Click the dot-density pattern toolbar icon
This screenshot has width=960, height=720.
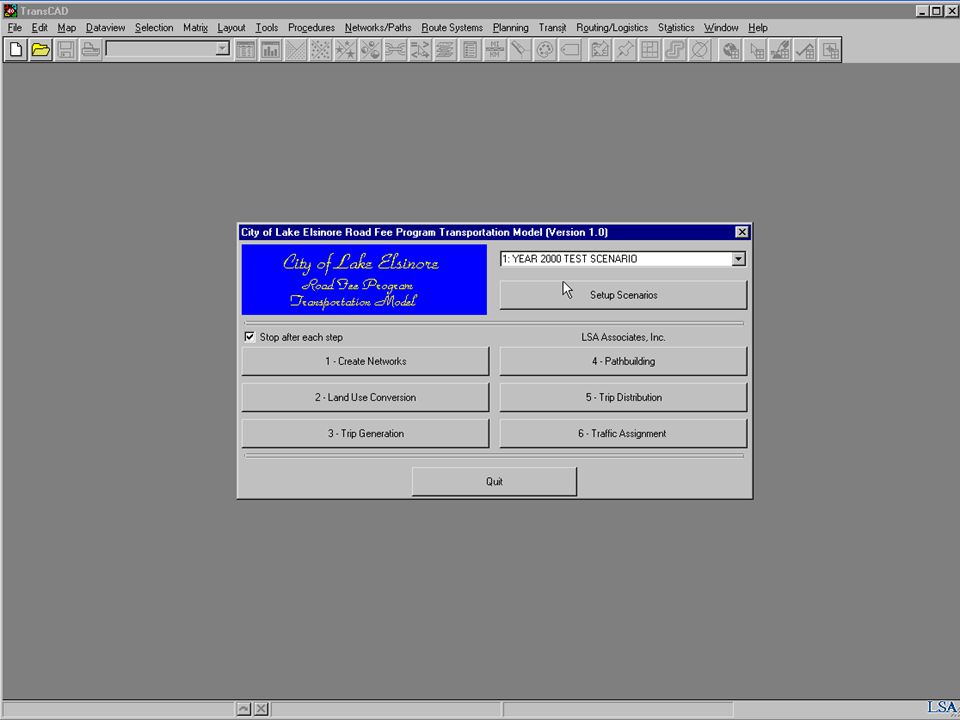[x=320, y=50]
